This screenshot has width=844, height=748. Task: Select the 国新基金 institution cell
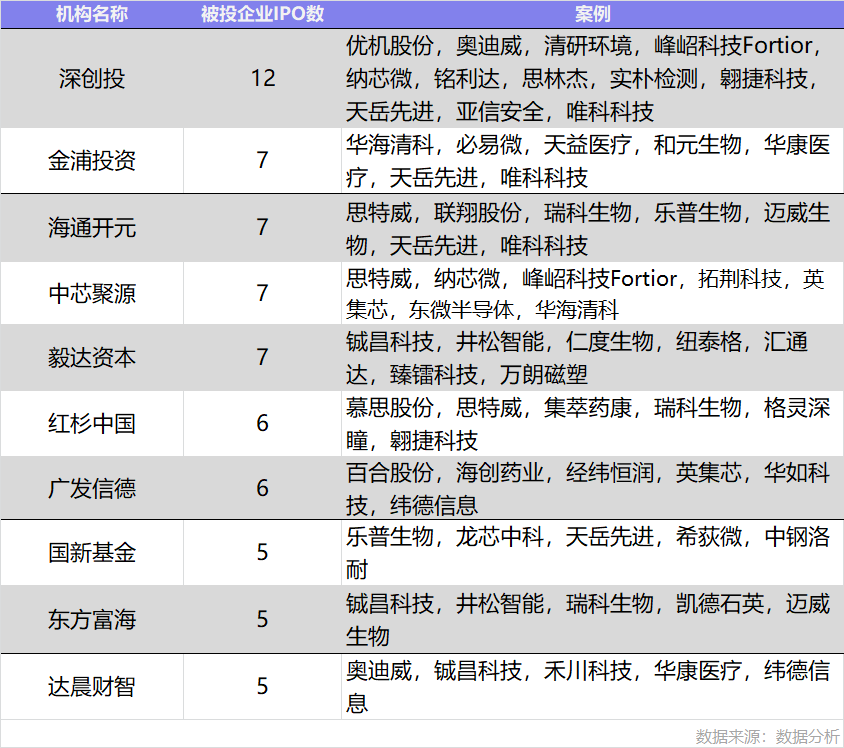[92, 553]
